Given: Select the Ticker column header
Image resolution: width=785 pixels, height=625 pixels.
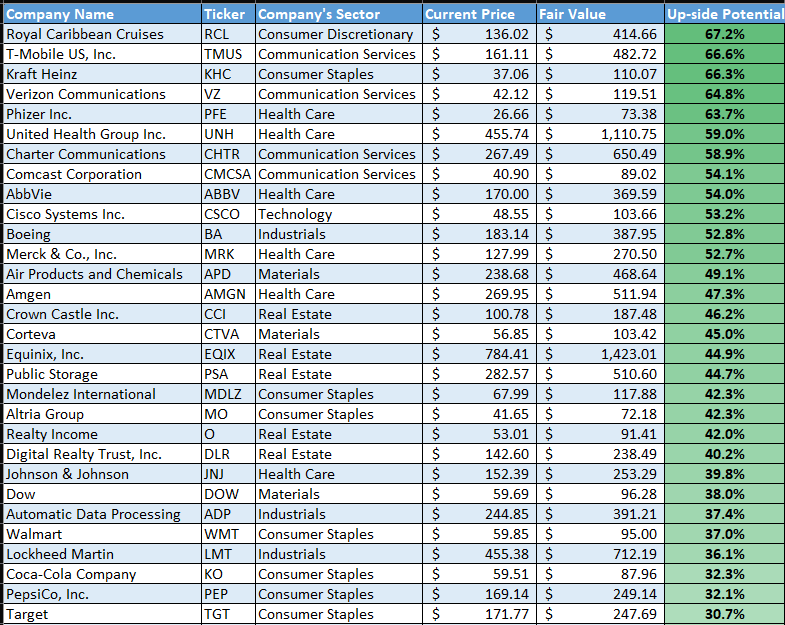Looking at the screenshot, I should 228,14.
